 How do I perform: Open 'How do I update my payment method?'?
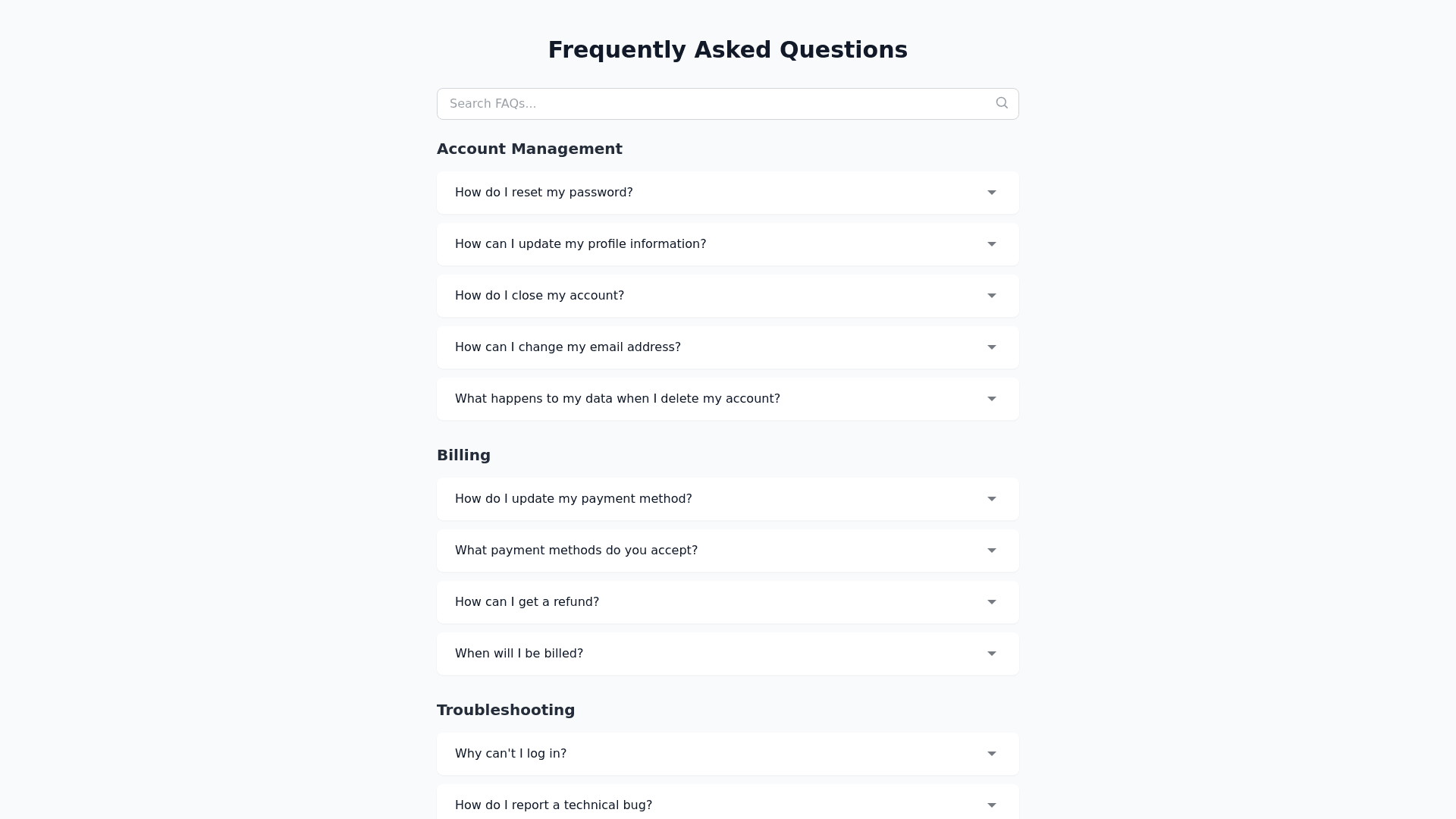coord(573,499)
